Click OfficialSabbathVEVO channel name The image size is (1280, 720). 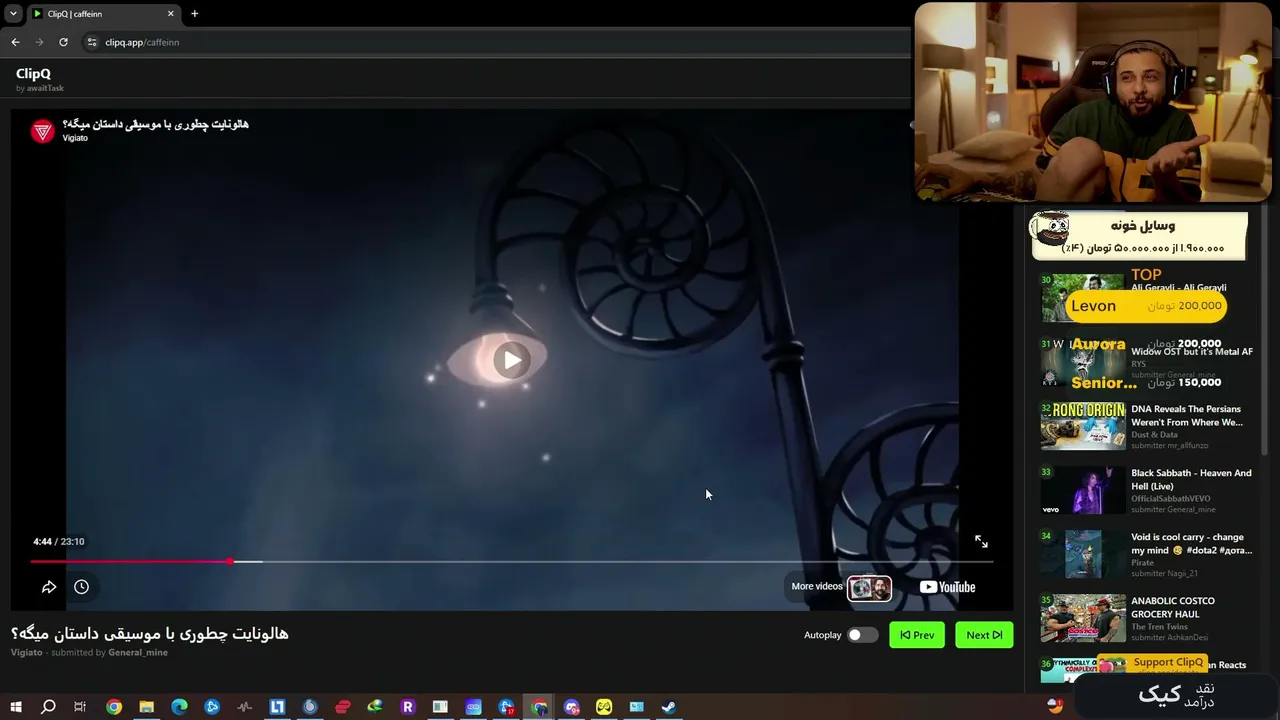click(x=1171, y=499)
